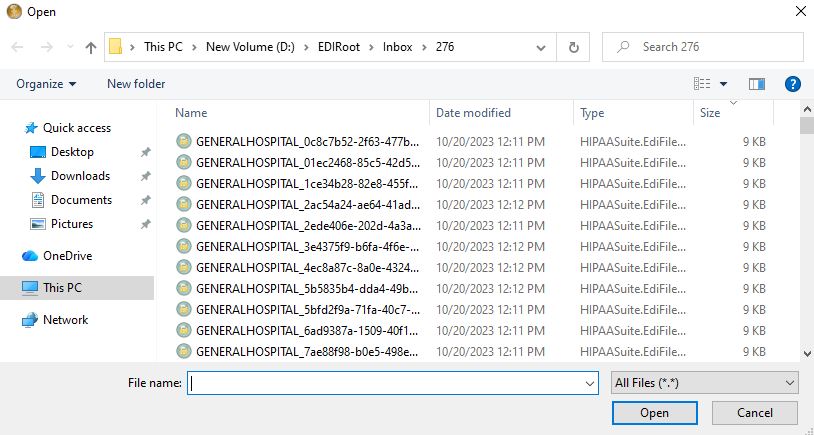The image size is (814, 435).
Task: Click EDI file icon for GENERALHOSPITAL_2ac54a24
Action: 183,204
